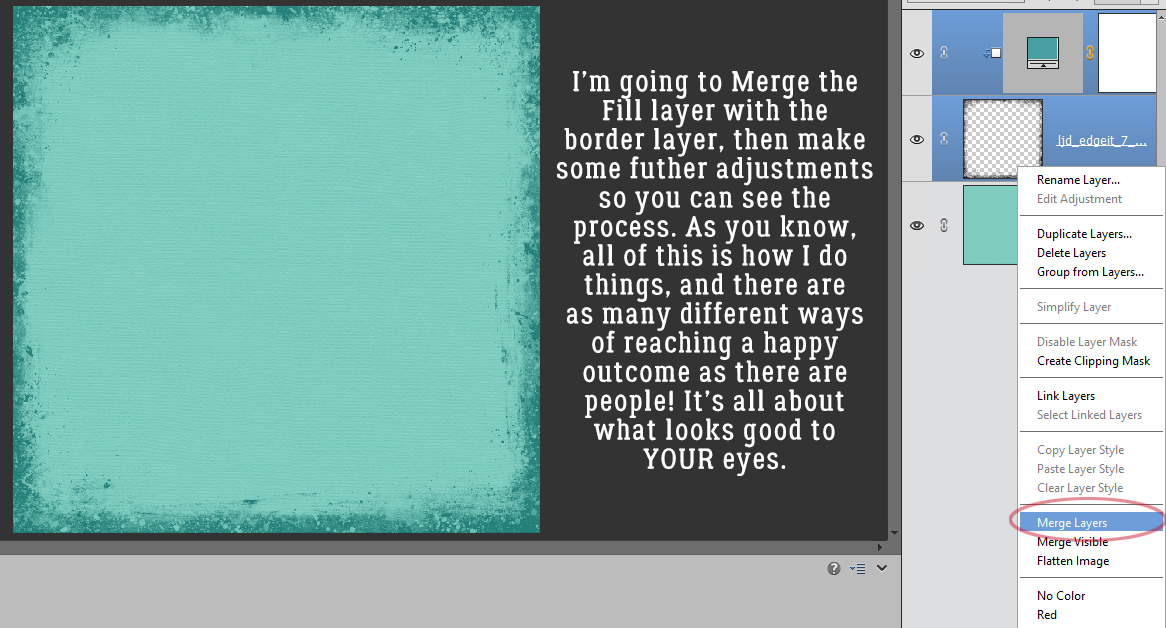The image size is (1166, 628).
Task: Choose Link Layers from context menu
Action: click(x=1066, y=395)
